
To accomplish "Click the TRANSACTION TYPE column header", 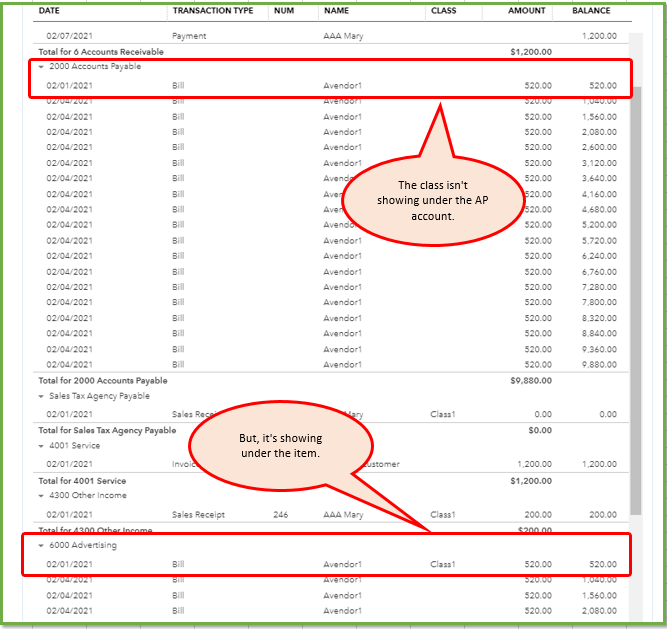I will coord(213,11).
